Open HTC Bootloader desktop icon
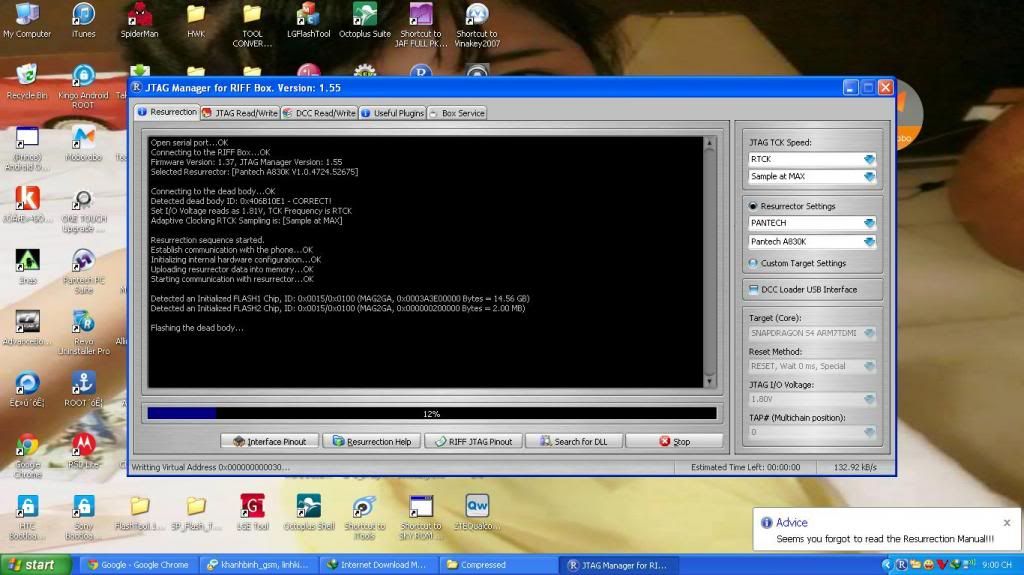The image size is (1024, 575). (27, 516)
